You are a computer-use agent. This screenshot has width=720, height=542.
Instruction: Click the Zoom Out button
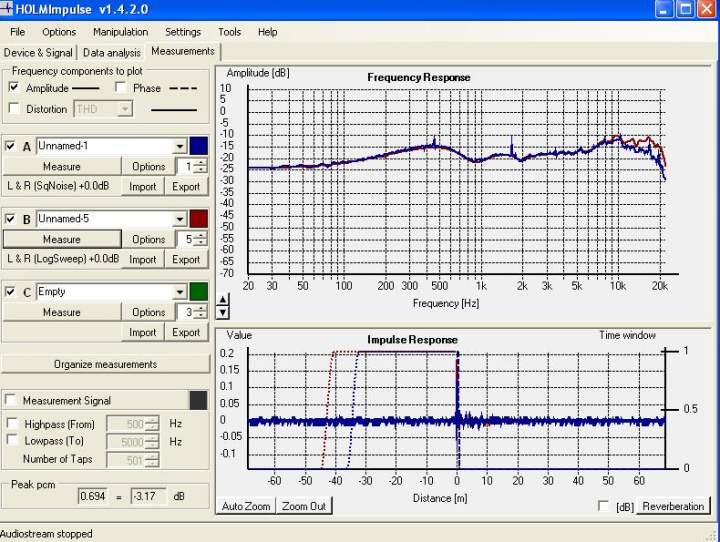pos(304,506)
